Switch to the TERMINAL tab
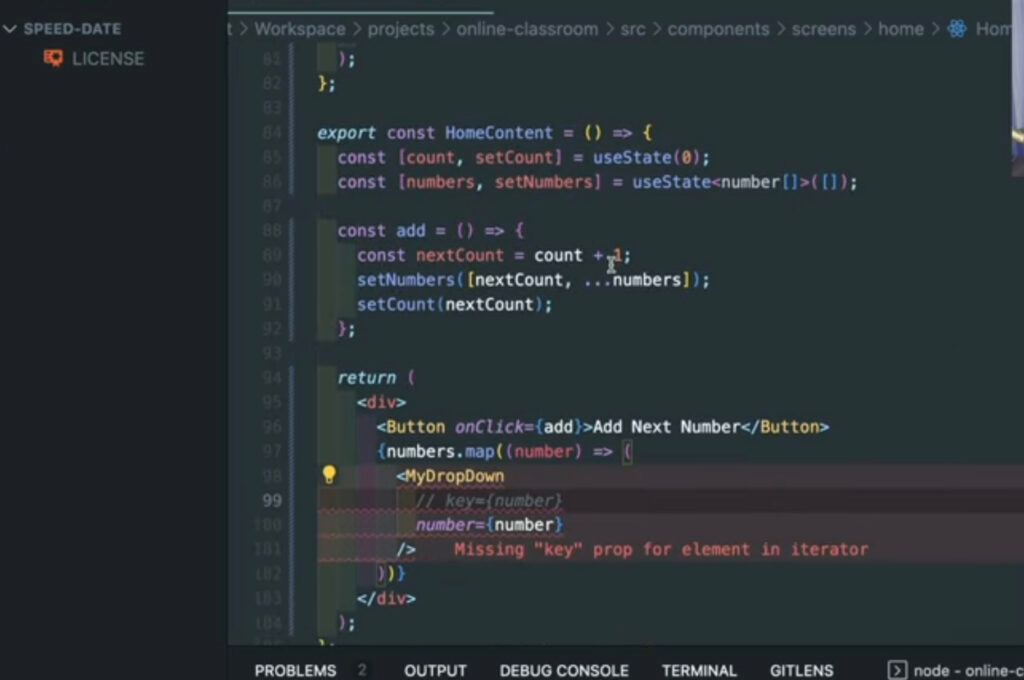The image size is (1024, 680). 699,671
